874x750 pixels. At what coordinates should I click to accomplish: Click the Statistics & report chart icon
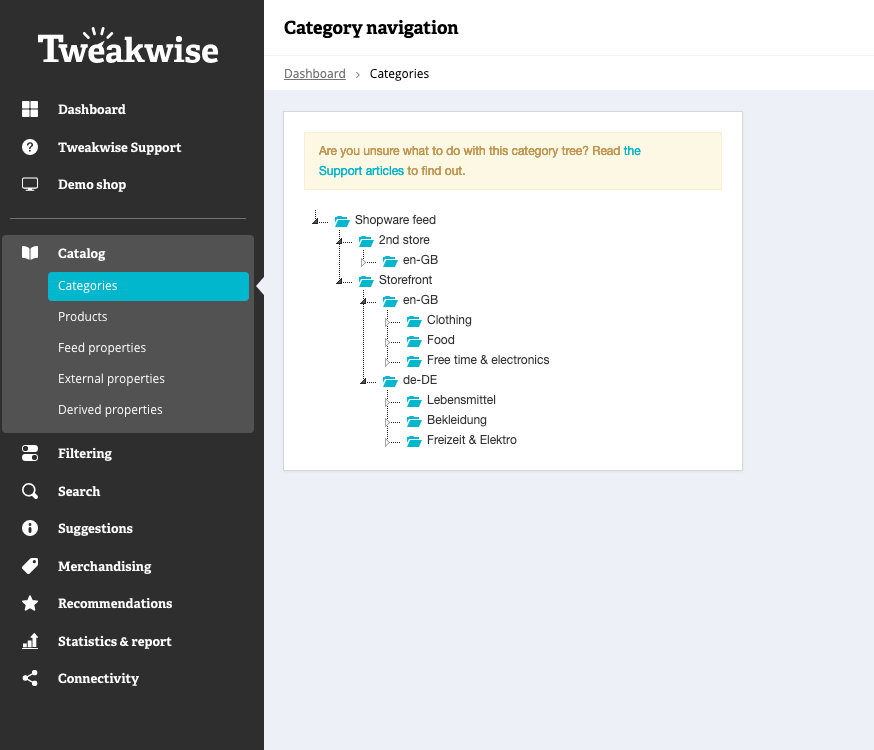tap(30, 641)
